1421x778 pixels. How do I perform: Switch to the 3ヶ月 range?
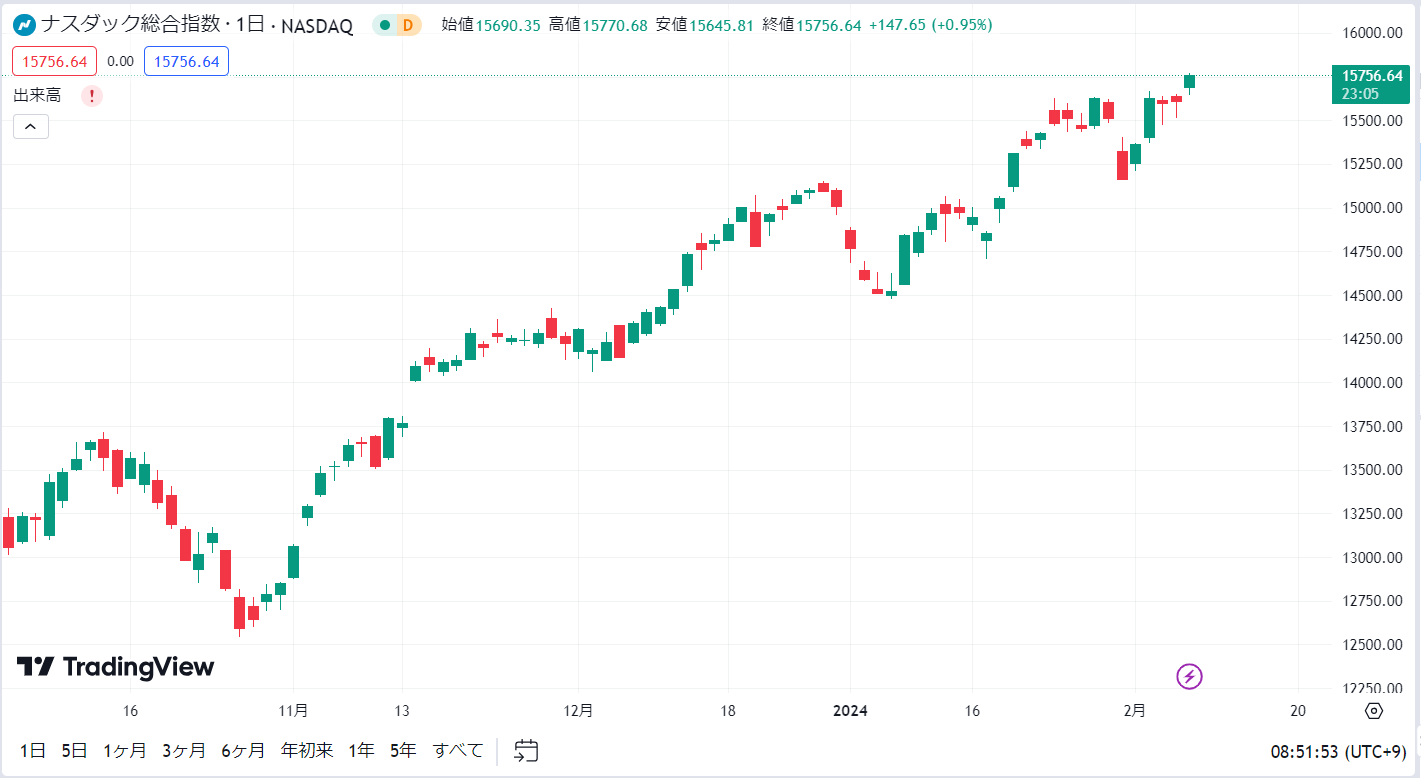(184, 750)
